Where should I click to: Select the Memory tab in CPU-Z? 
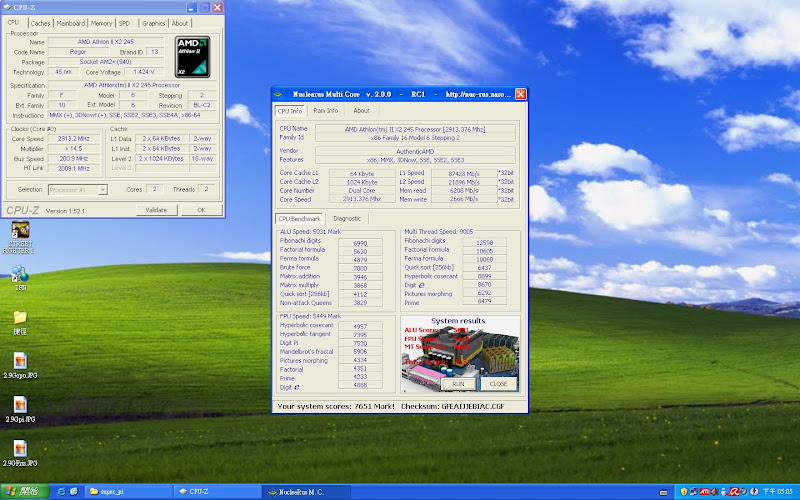tap(102, 23)
